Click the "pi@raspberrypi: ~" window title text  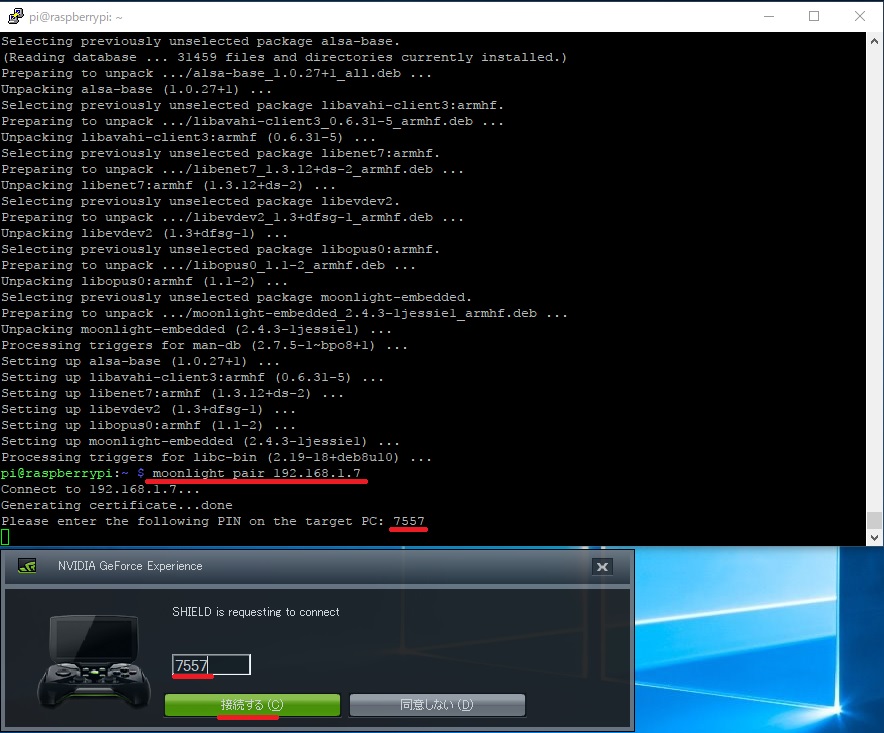coord(76,17)
